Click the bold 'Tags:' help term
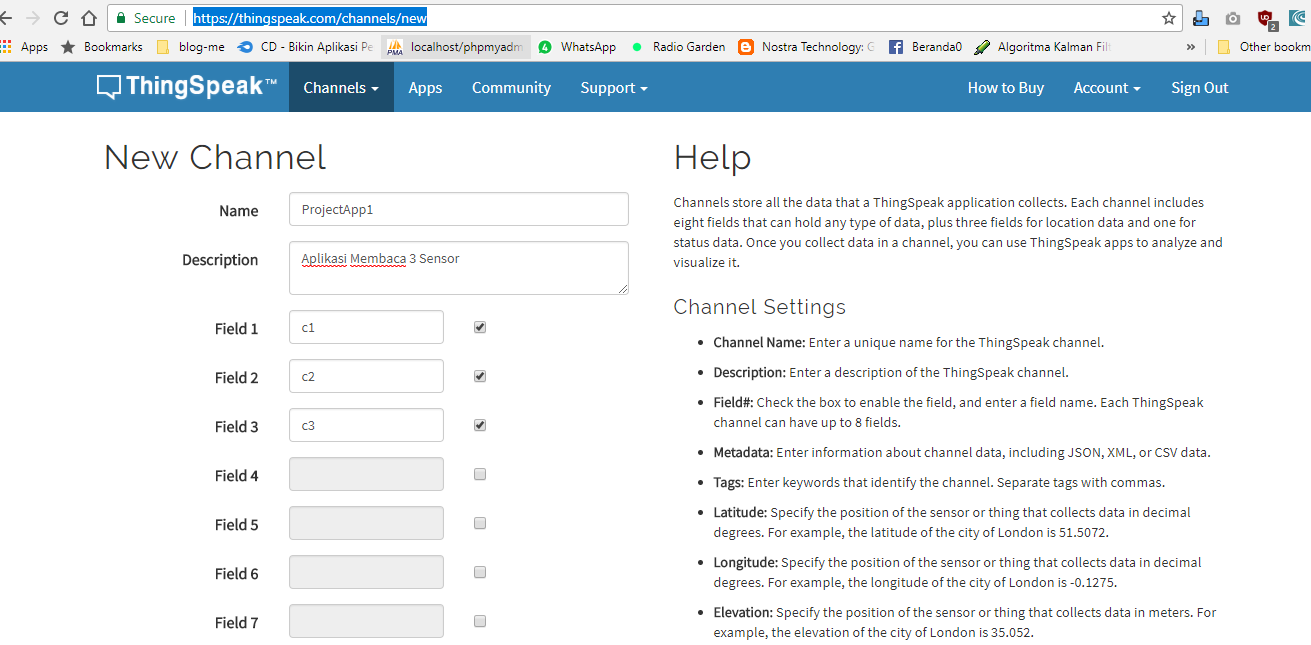 pos(728,482)
